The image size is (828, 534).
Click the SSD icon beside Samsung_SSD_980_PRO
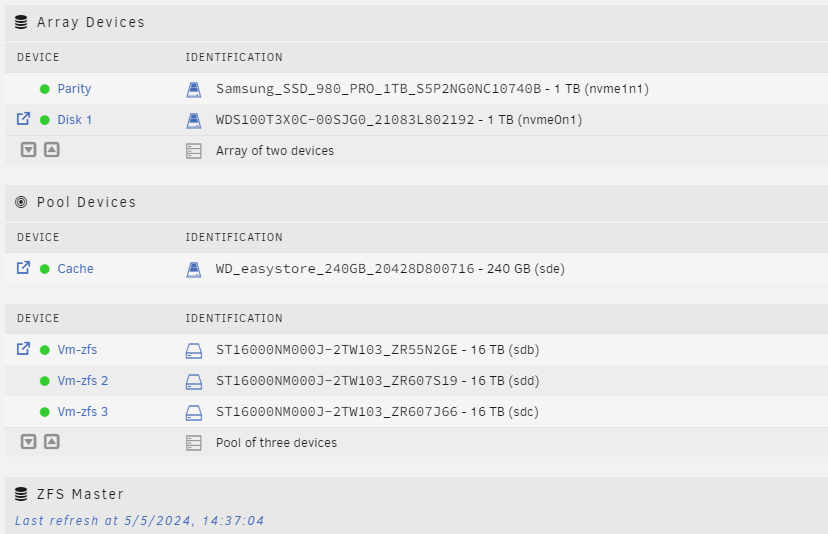pos(194,90)
